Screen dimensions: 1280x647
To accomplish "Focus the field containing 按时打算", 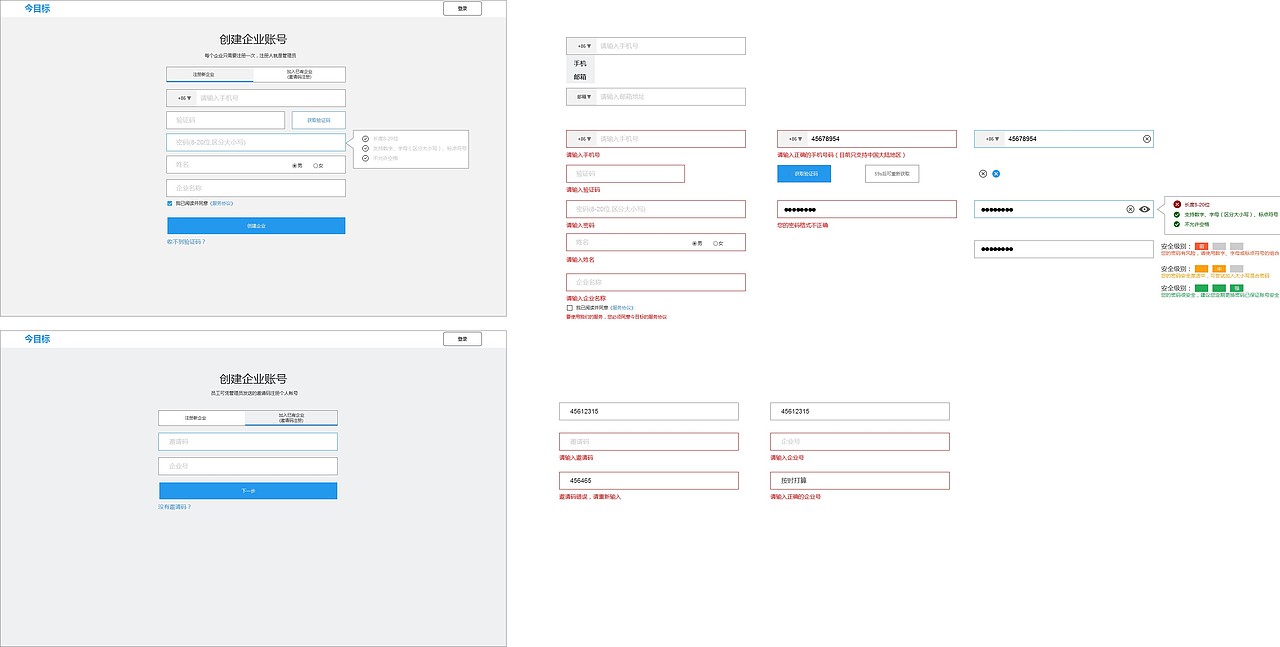I will [860, 481].
